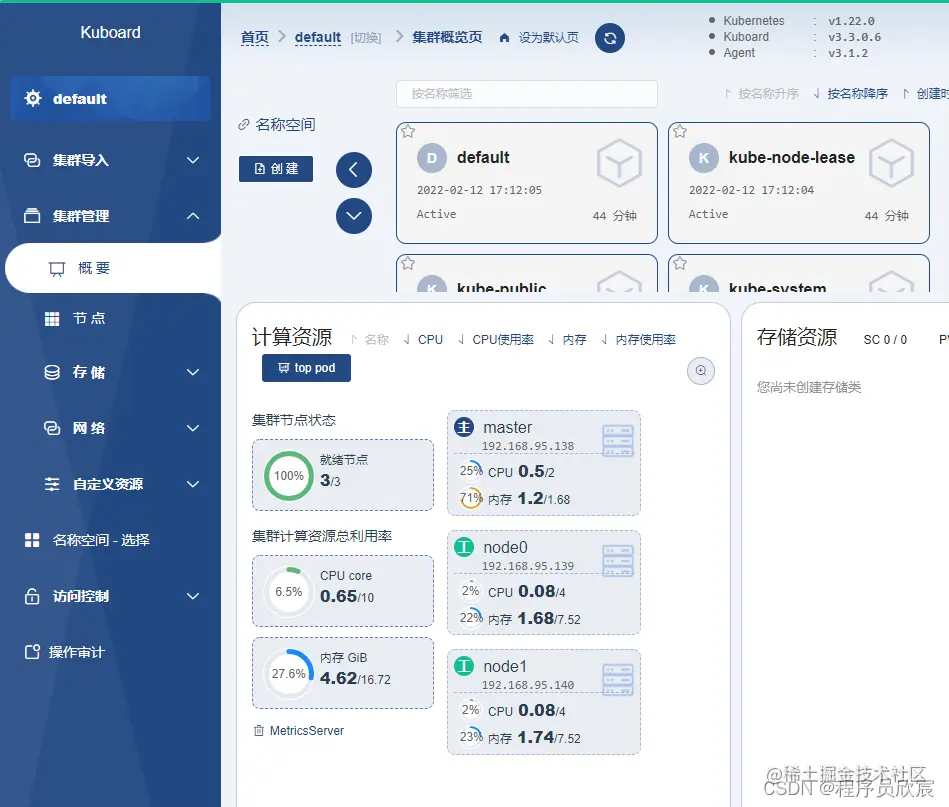
Task: Star the kube-public namespace card
Action: pos(408,263)
